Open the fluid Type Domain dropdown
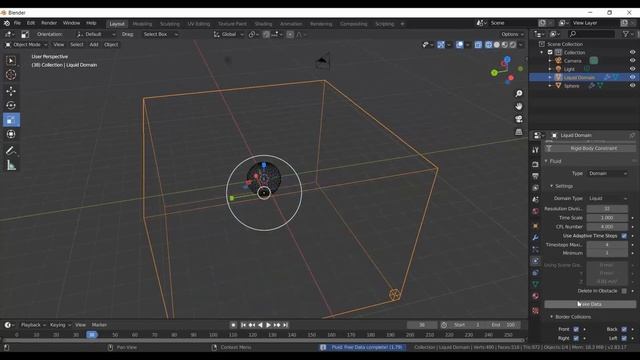This screenshot has width=640, height=360. coord(607,173)
